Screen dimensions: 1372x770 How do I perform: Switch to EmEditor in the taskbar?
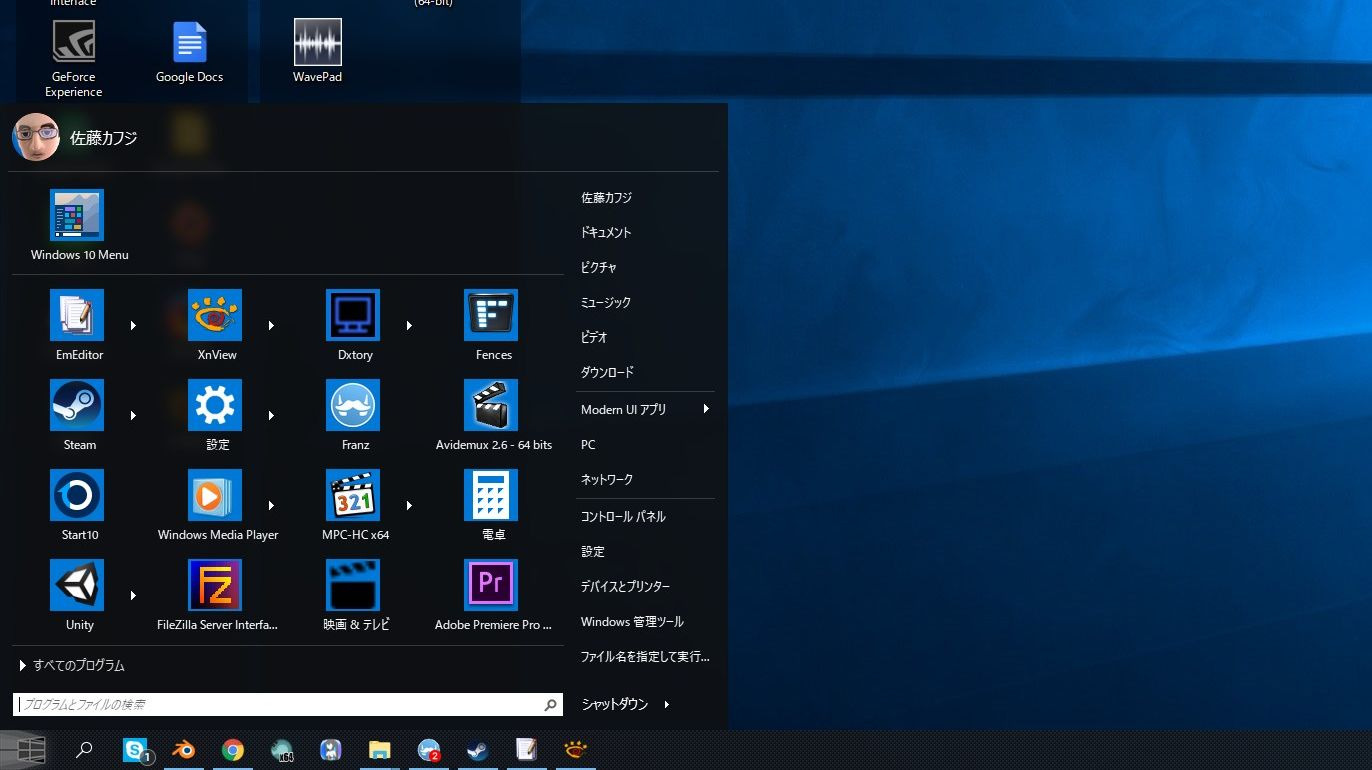pyautogui.click(x=527, y=750)
